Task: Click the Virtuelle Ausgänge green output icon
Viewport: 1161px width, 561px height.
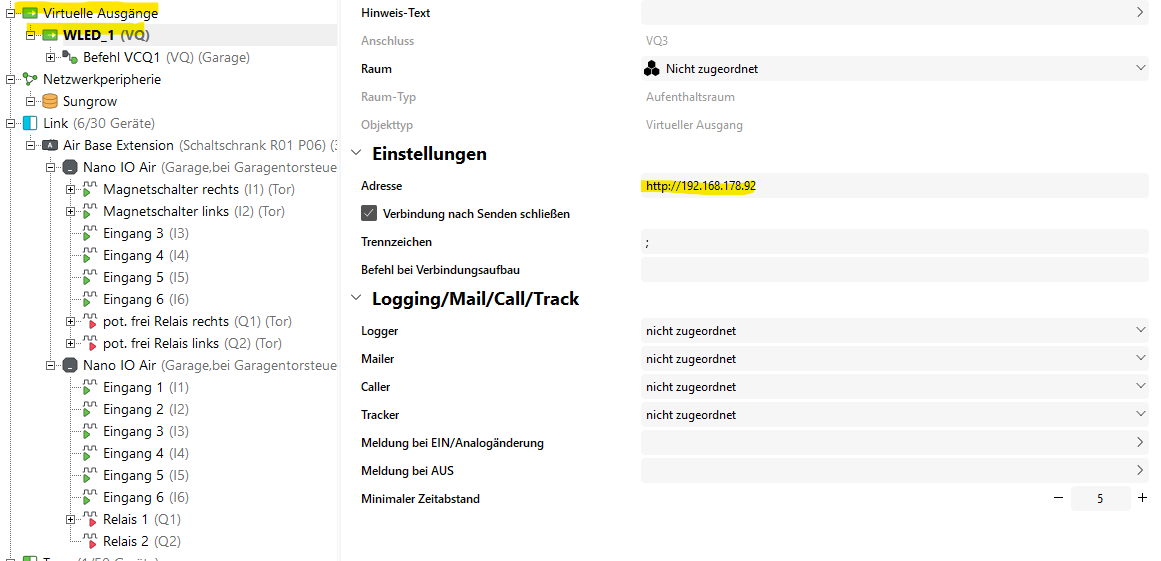Action: click(30, 13)
